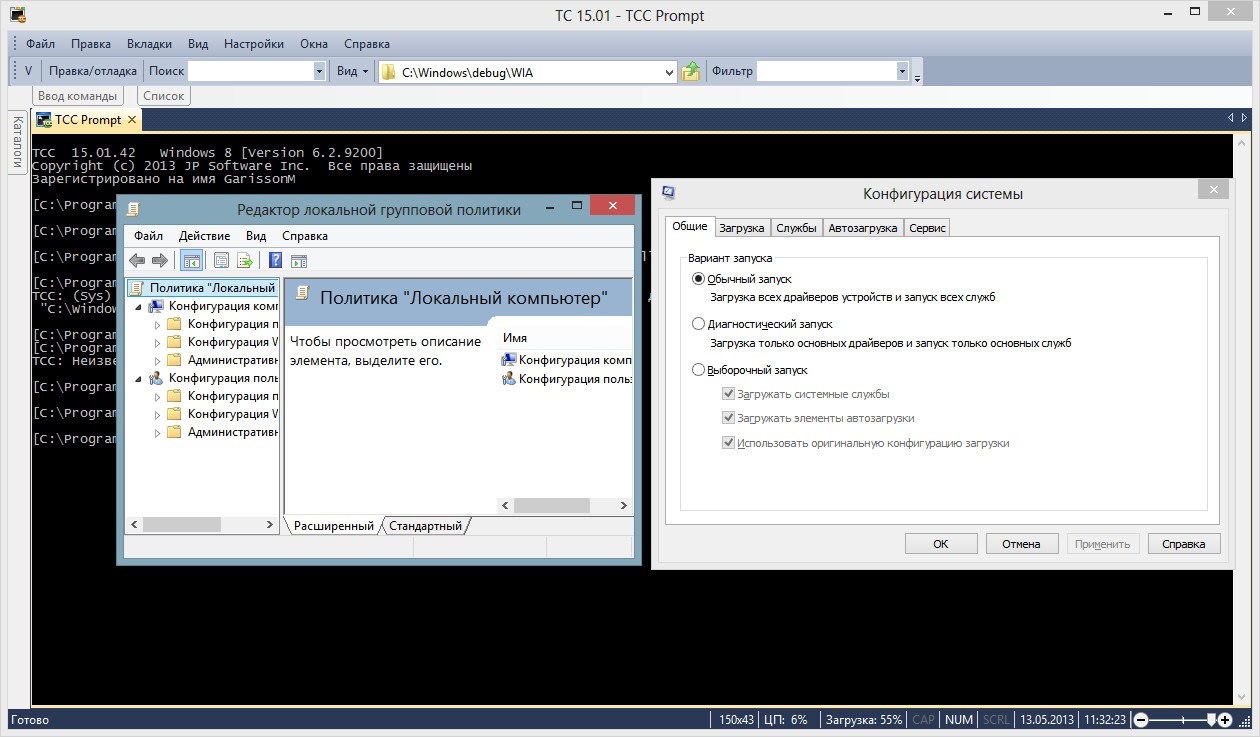Go back in the Group Policy Editor toolbar
The image size is (1260, 737).
[x=137, y=261]
